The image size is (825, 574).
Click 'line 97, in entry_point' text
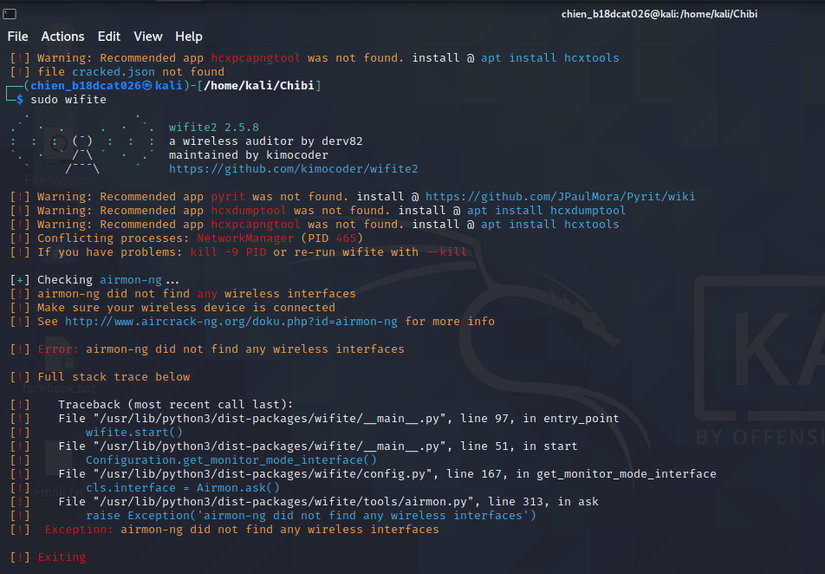539,418
